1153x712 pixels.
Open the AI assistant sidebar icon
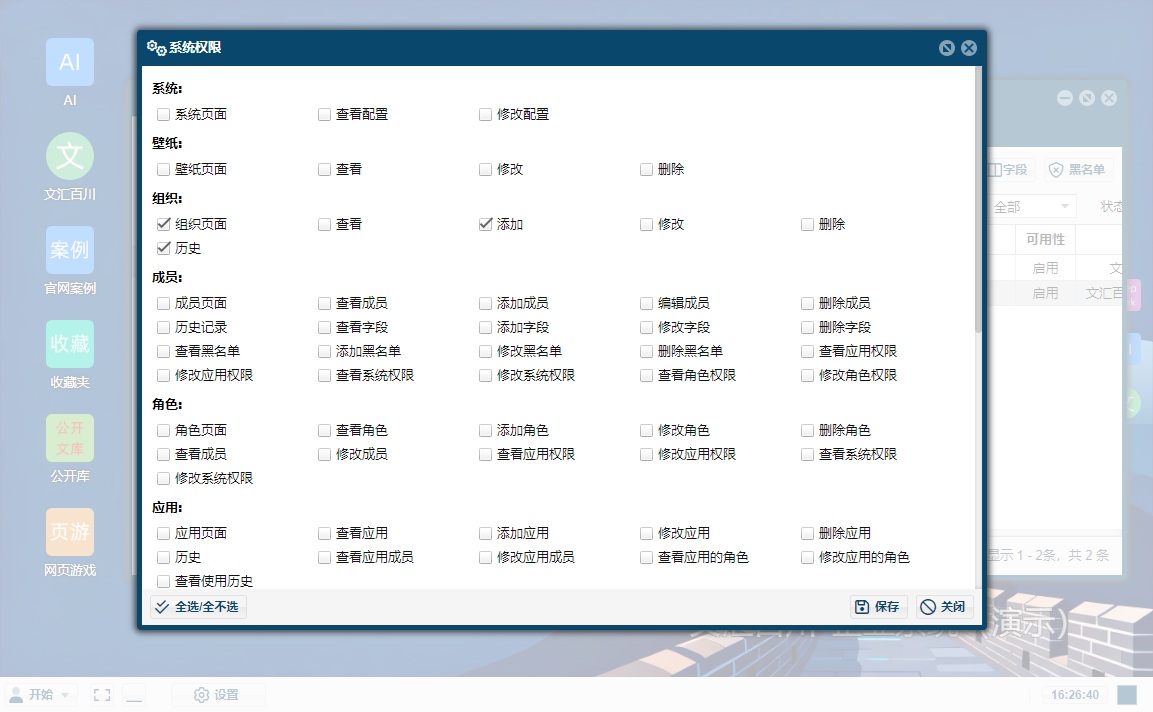coord(69,62)
